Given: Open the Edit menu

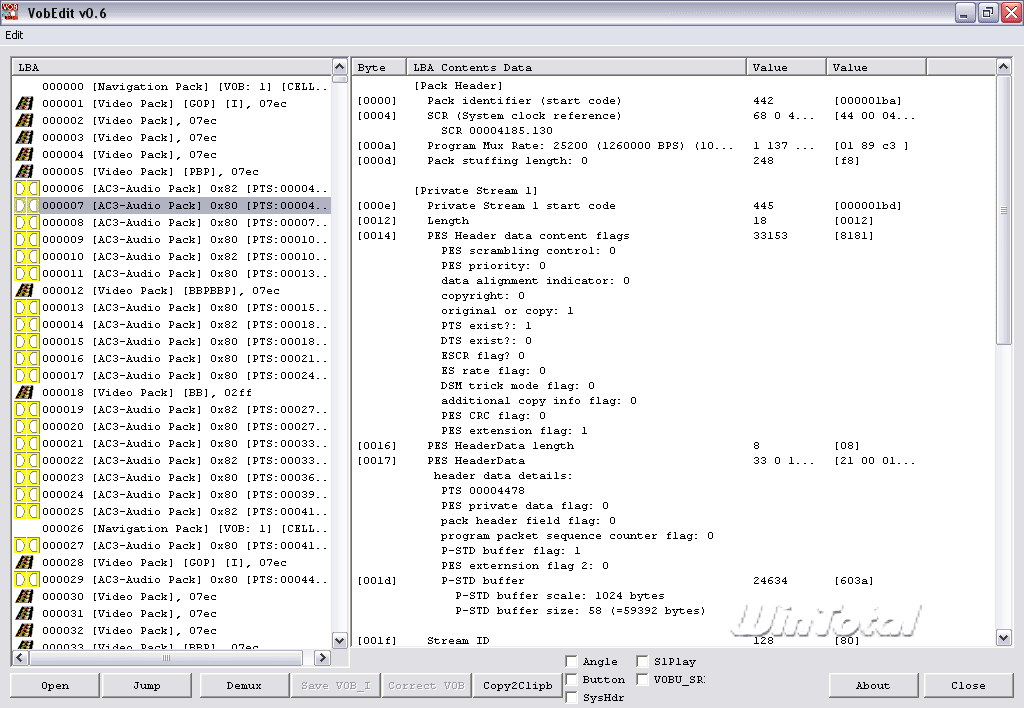Looking at the screenshot, I should [x=14, y=34].
